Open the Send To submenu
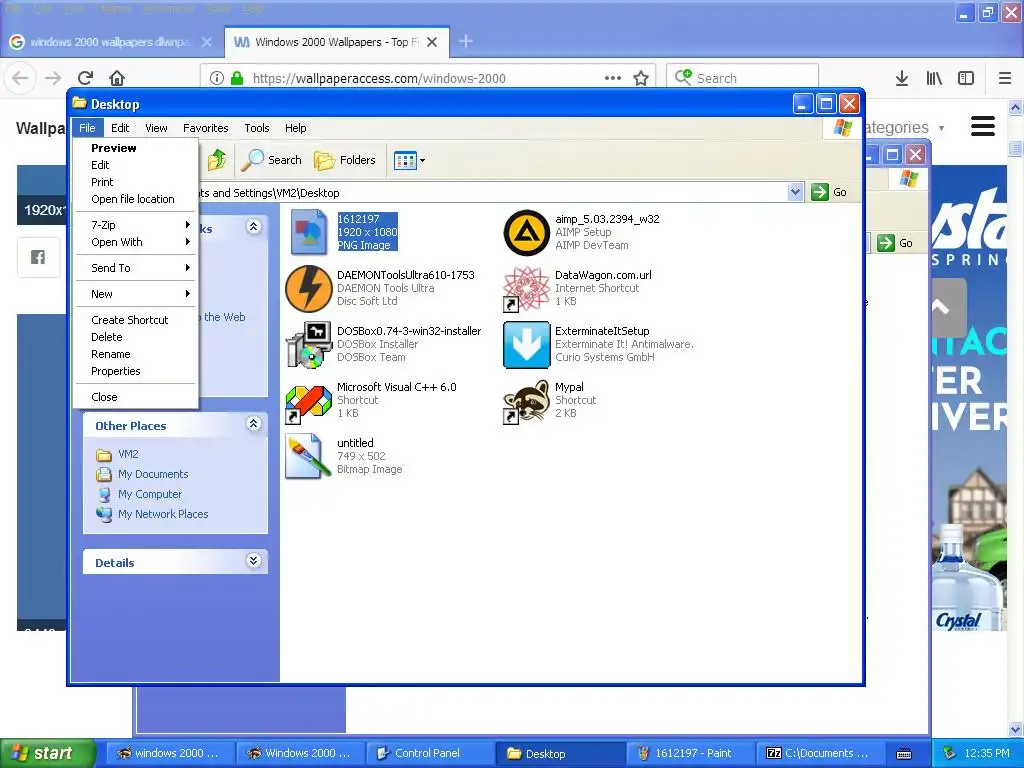1024x768 pixels. coord(136,268)
